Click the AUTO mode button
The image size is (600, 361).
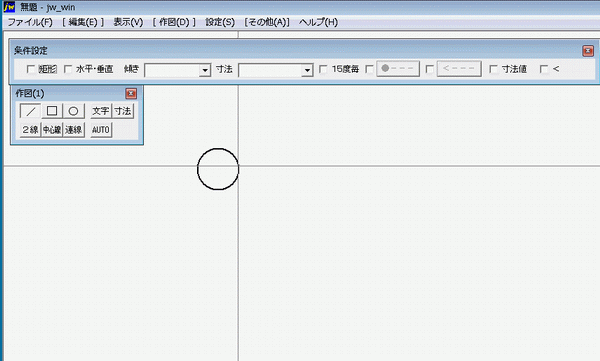click(101, 130)
